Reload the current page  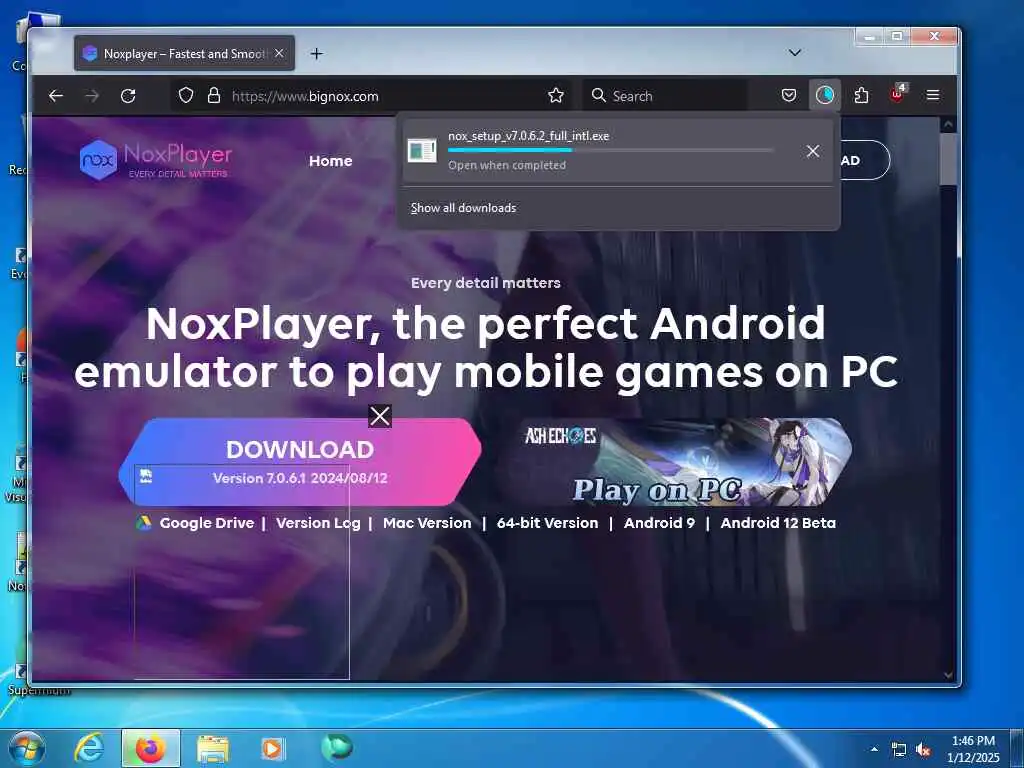tap(128, 96)
